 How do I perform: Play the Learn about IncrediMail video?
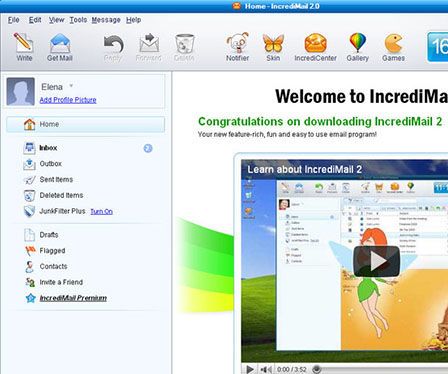coord(376,261)
